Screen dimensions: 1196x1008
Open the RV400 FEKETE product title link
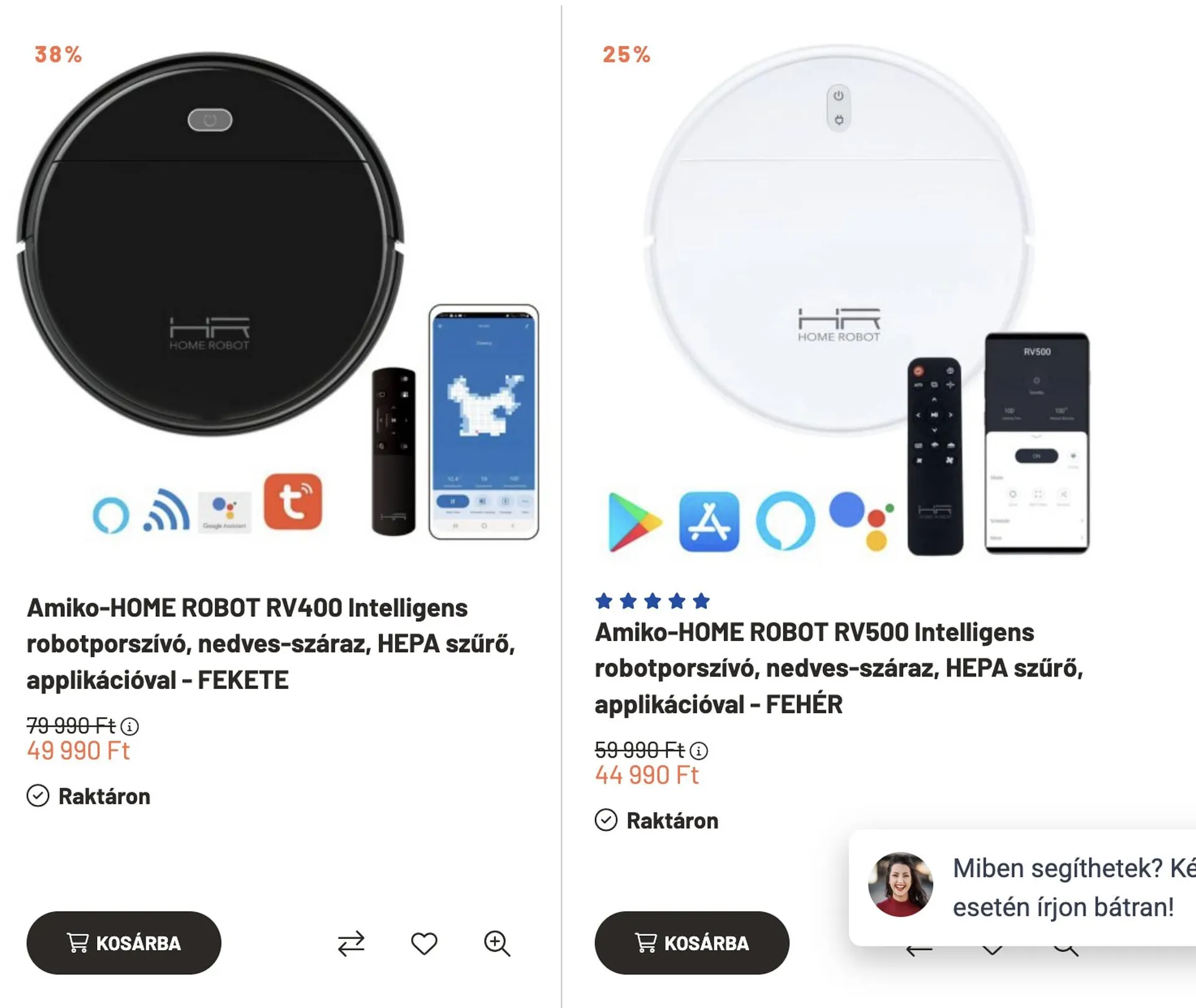271,644
